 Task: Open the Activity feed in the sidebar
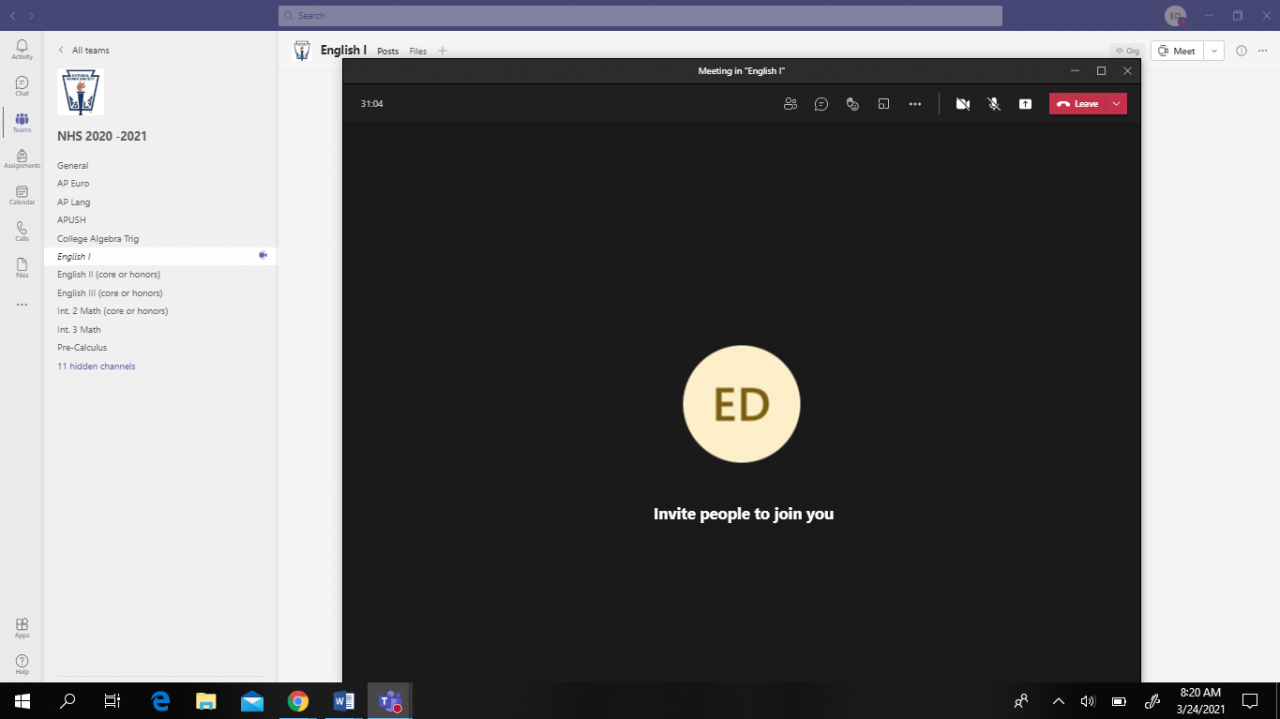[x=22, y=50]
